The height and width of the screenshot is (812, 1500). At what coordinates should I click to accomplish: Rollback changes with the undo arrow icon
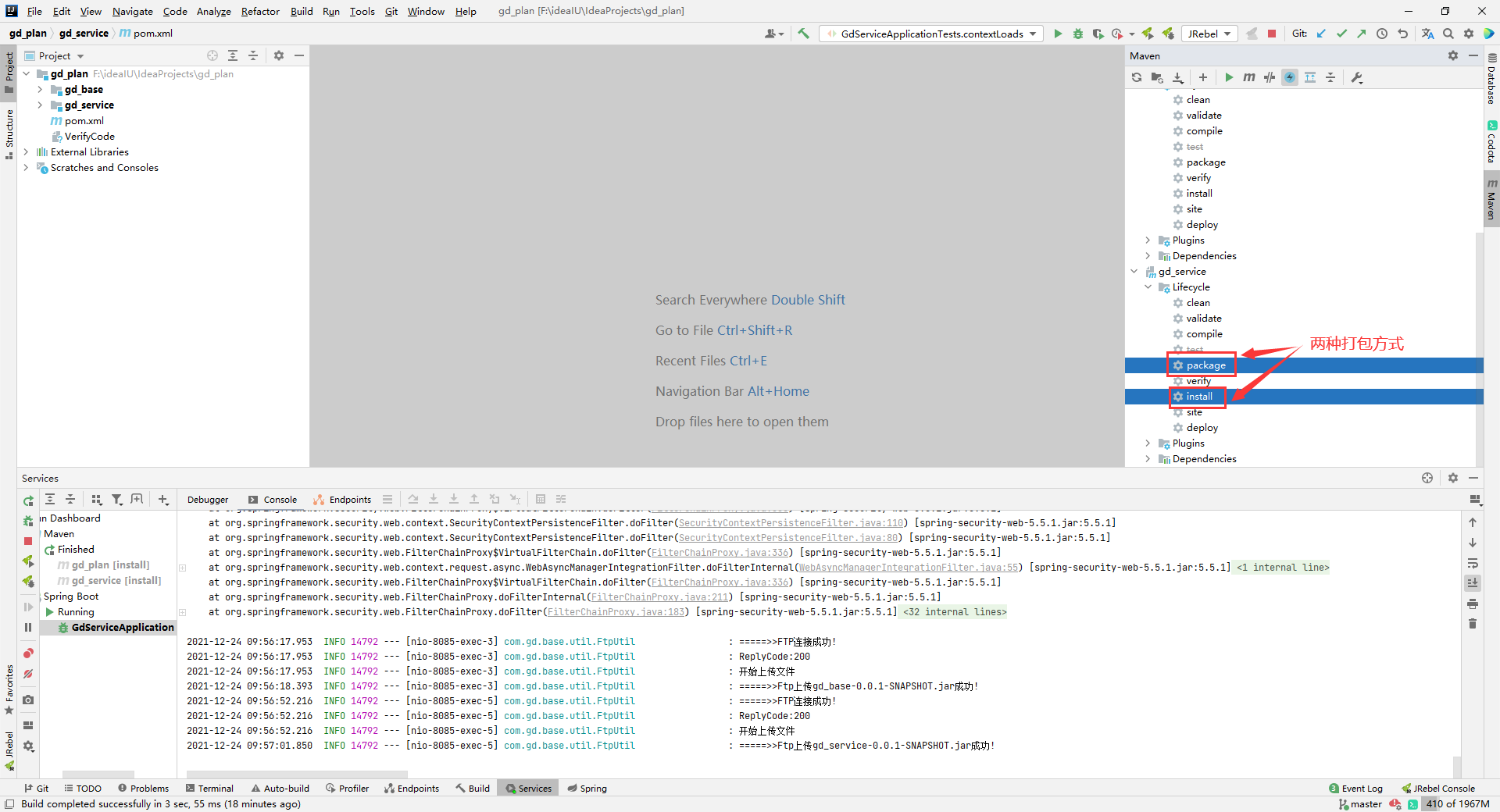1402,34
